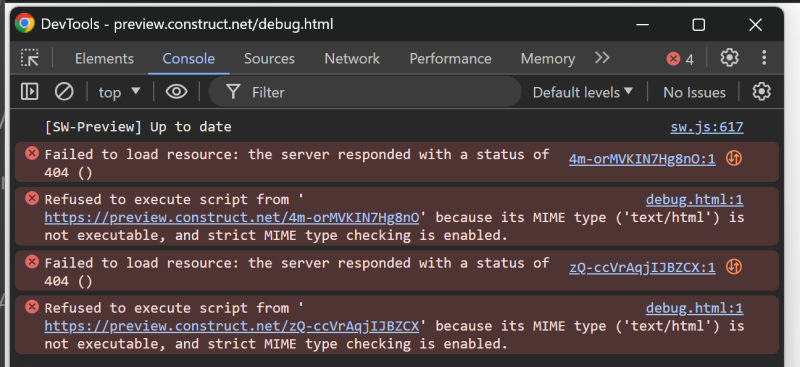This screenshot has width=800, height=367.
Task: Toggle the live expression eye icon
Action: coord(177,92)
